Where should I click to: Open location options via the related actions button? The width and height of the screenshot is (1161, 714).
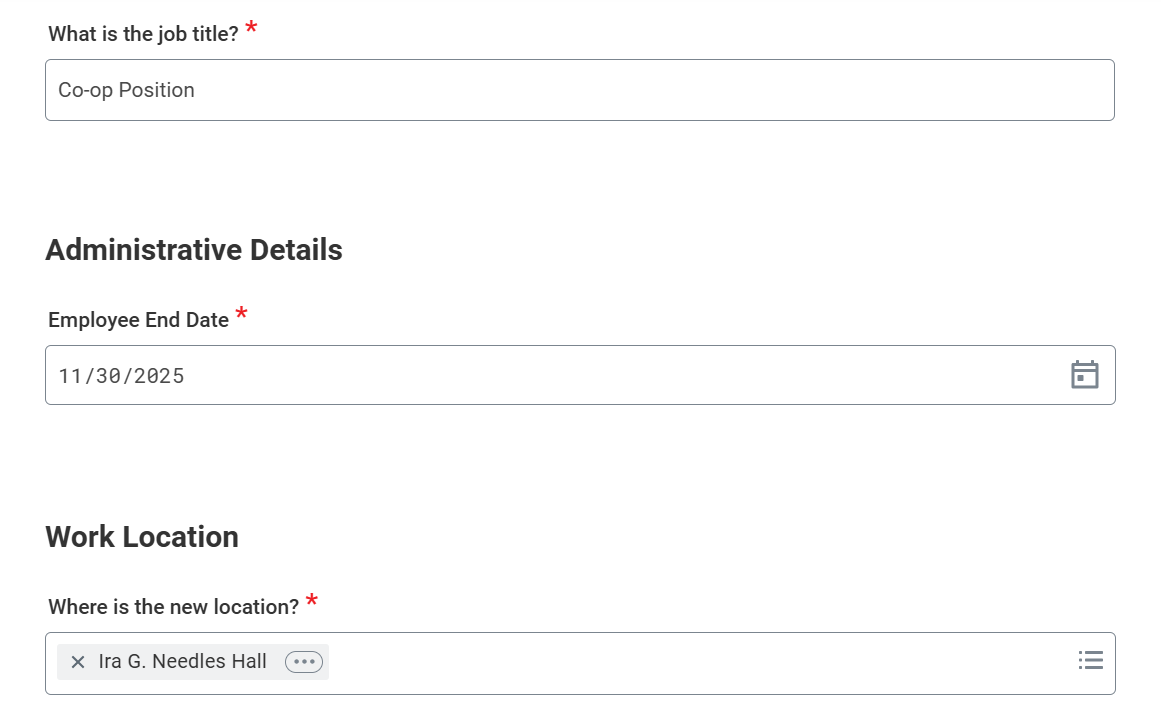[x=304, y=661]
